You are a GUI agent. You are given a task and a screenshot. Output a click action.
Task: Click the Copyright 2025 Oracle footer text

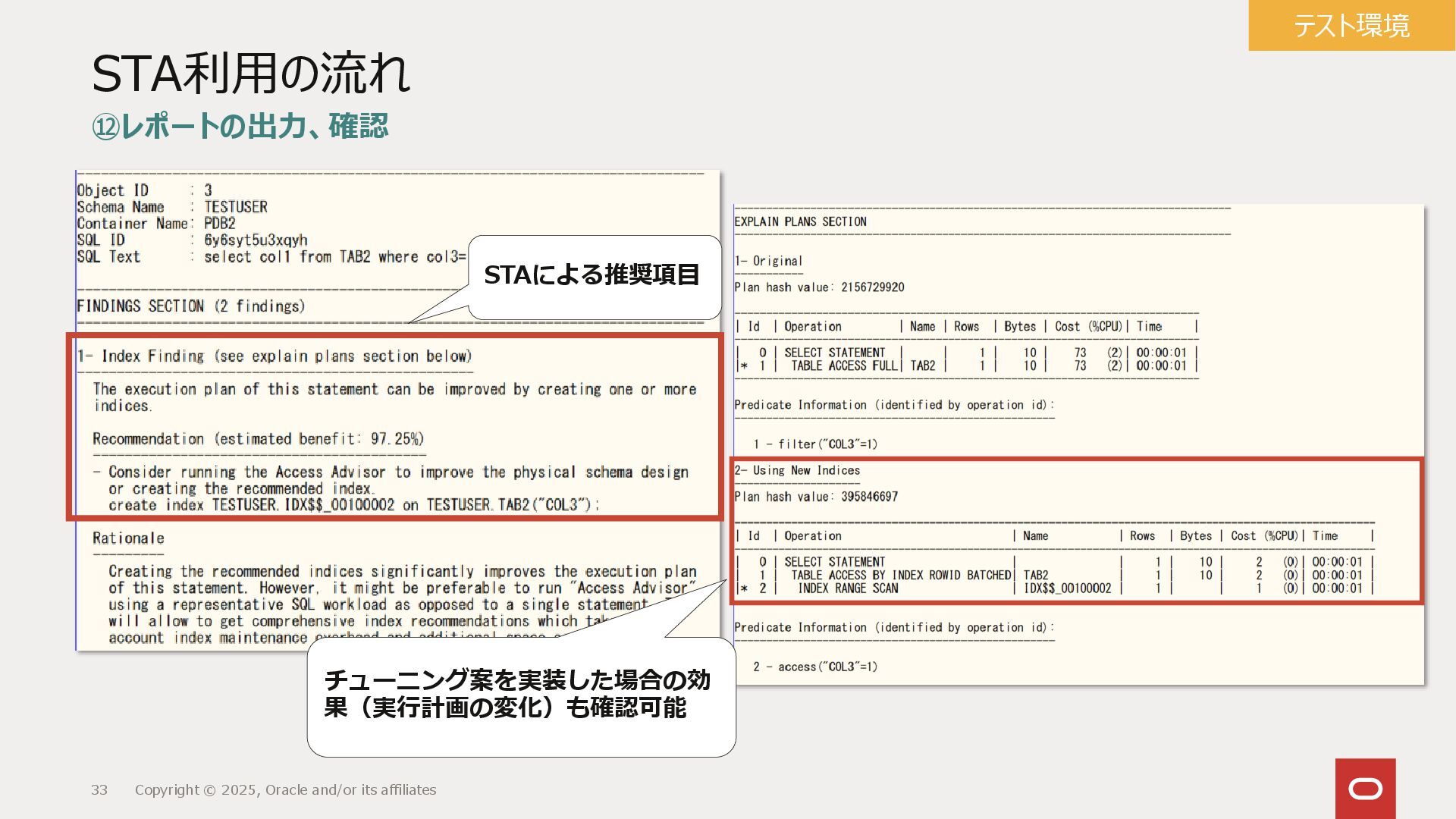(285, 790)
